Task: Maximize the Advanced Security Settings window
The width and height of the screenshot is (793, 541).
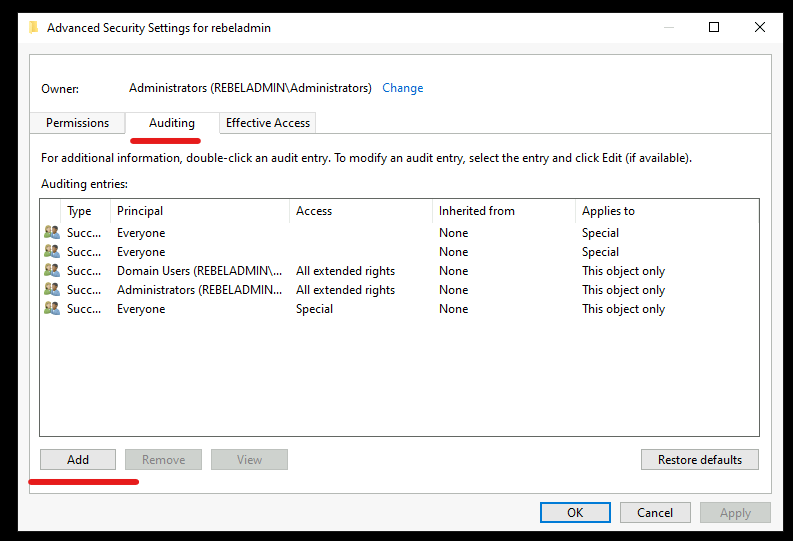Action: [x=714, y=27]
